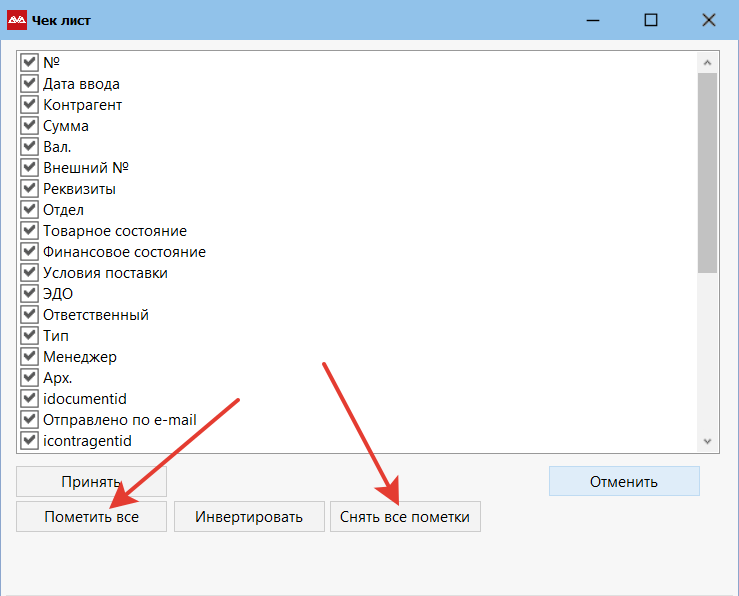Toggle the Внешний № checkbox

click(x=29, y=168)
